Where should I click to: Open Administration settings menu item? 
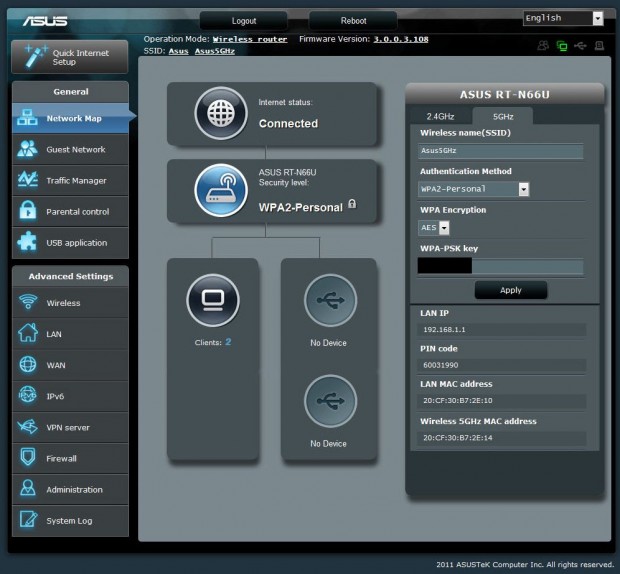[x=70, y=489]
